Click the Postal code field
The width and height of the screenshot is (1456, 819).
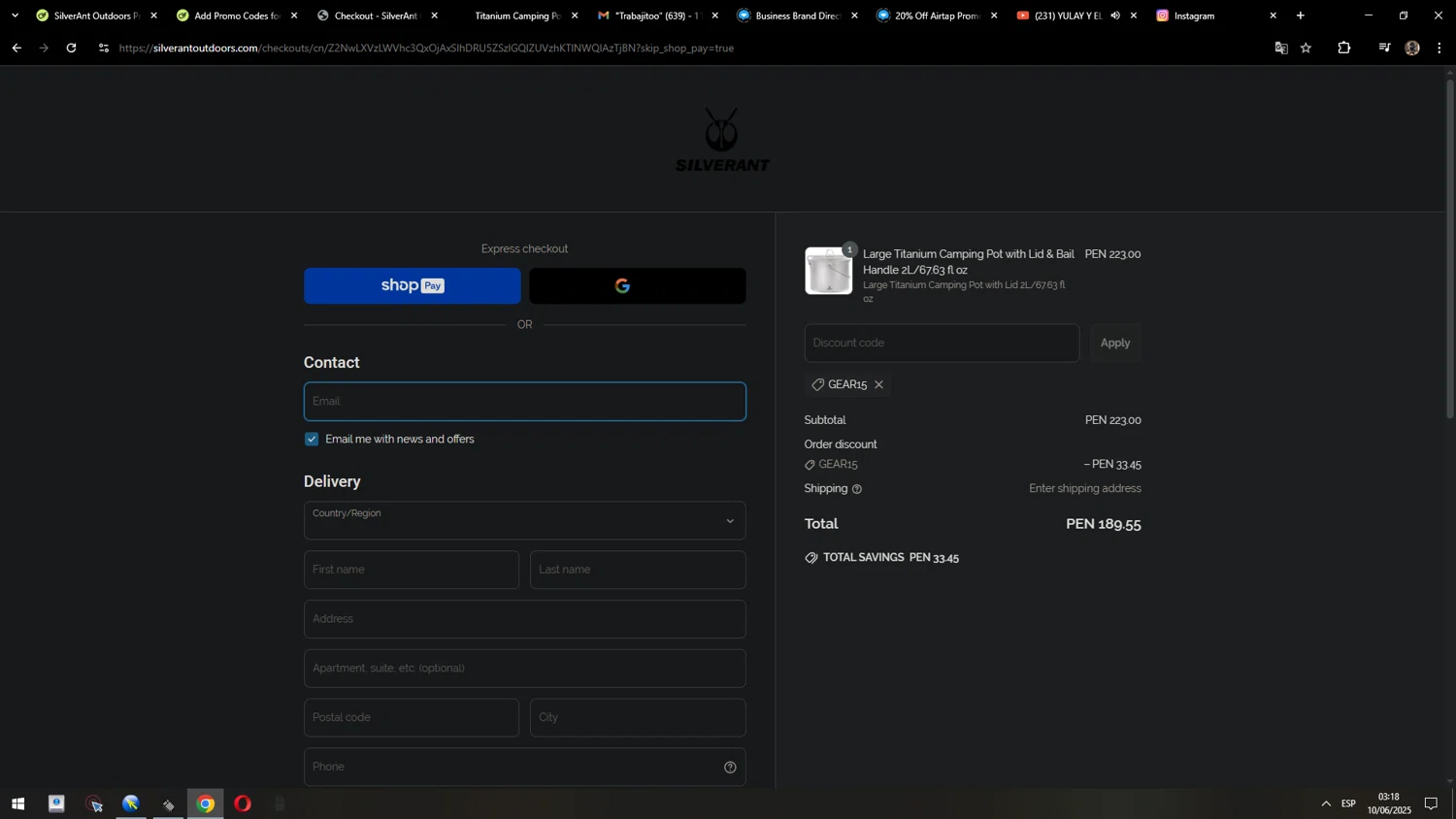click(412, 717)
